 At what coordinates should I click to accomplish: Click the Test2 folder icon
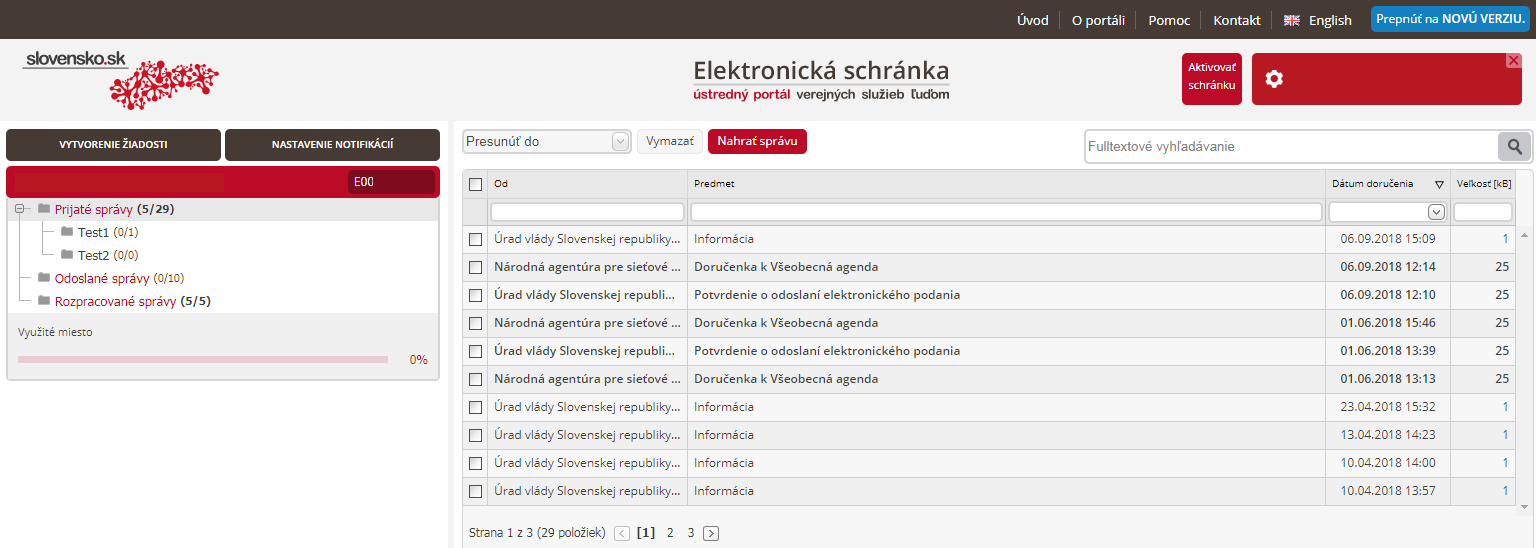click(x=67, y=255)
